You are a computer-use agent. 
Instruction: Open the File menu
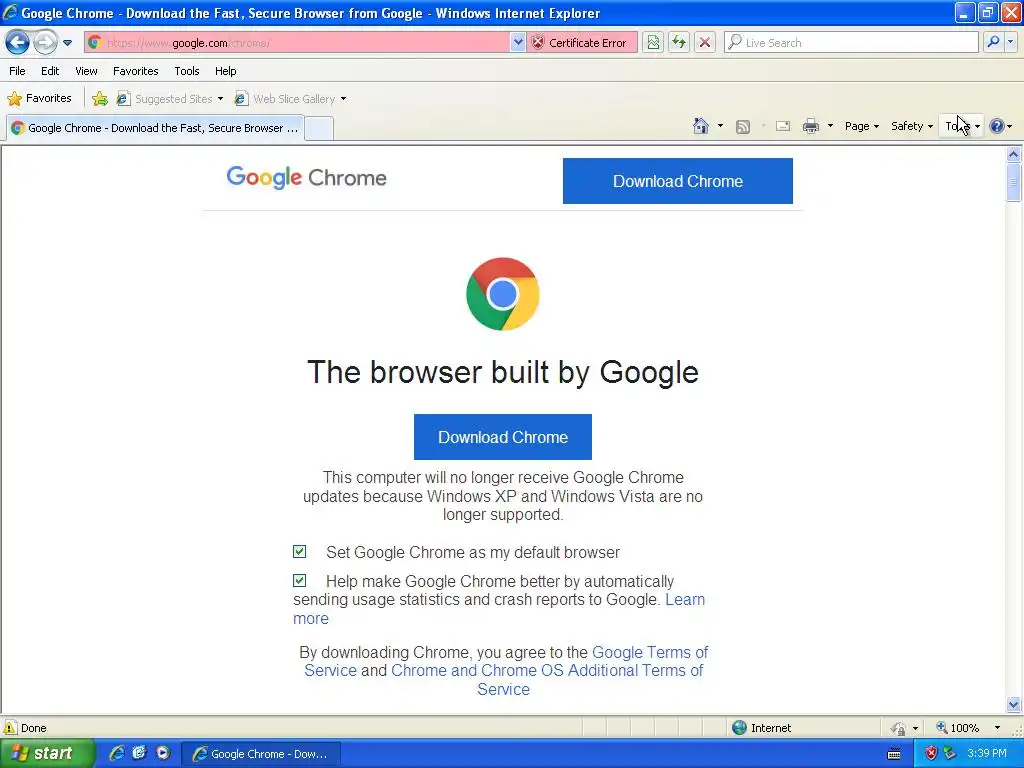point(18,71)
